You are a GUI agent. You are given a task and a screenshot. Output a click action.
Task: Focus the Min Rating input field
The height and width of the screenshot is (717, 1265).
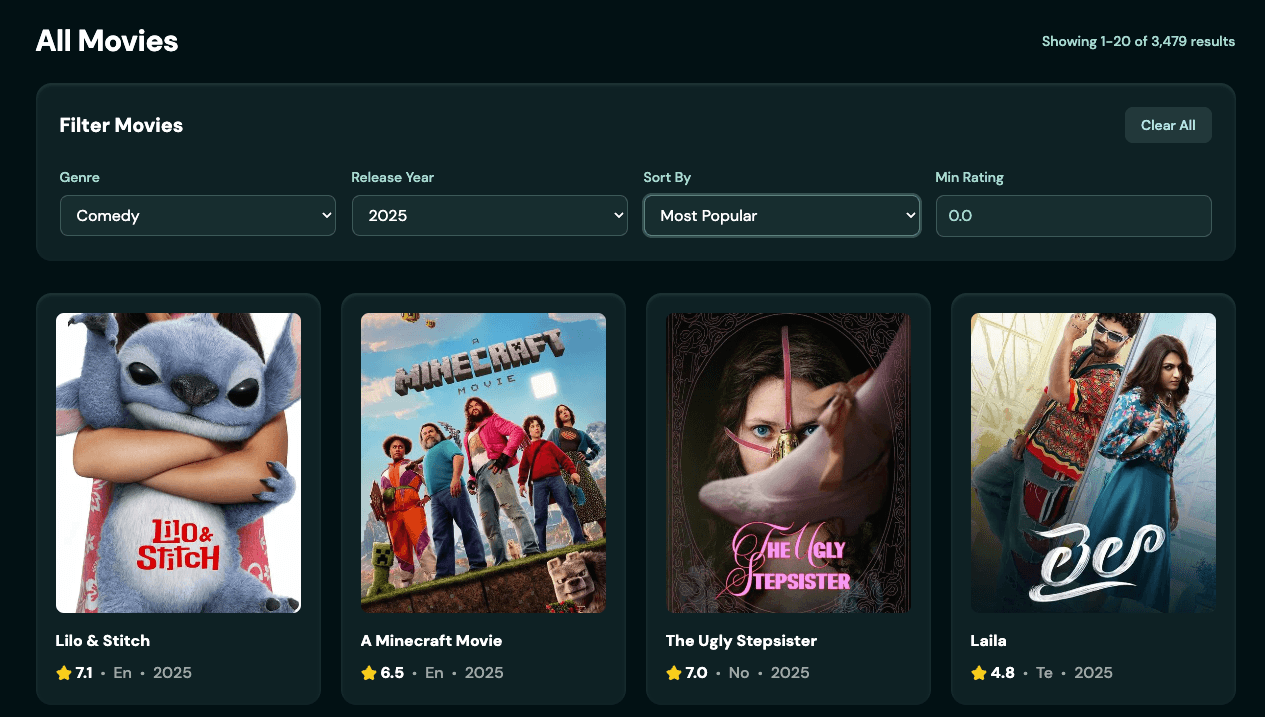[1073, 216]
